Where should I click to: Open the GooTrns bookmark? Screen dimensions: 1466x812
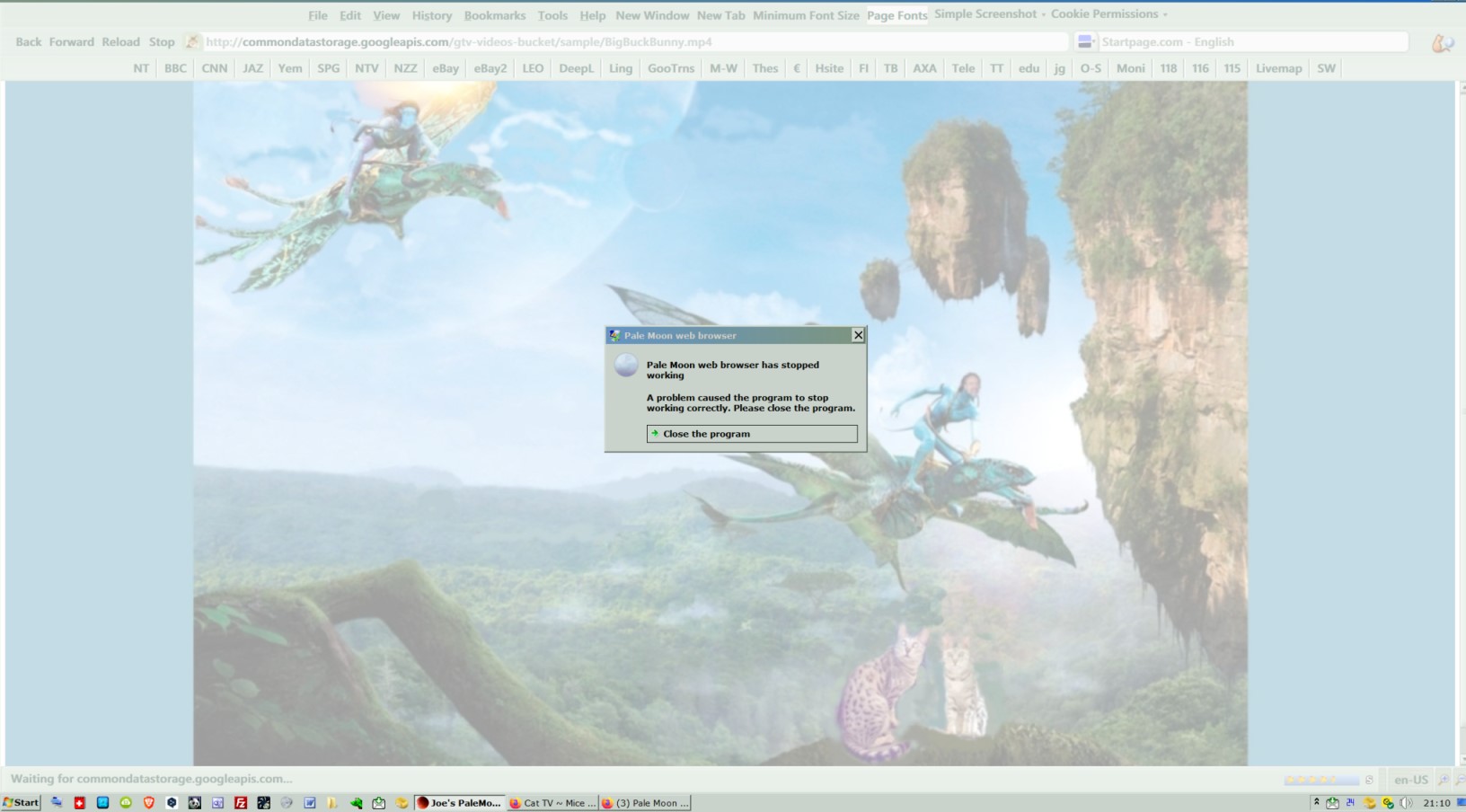coord(671,68)
